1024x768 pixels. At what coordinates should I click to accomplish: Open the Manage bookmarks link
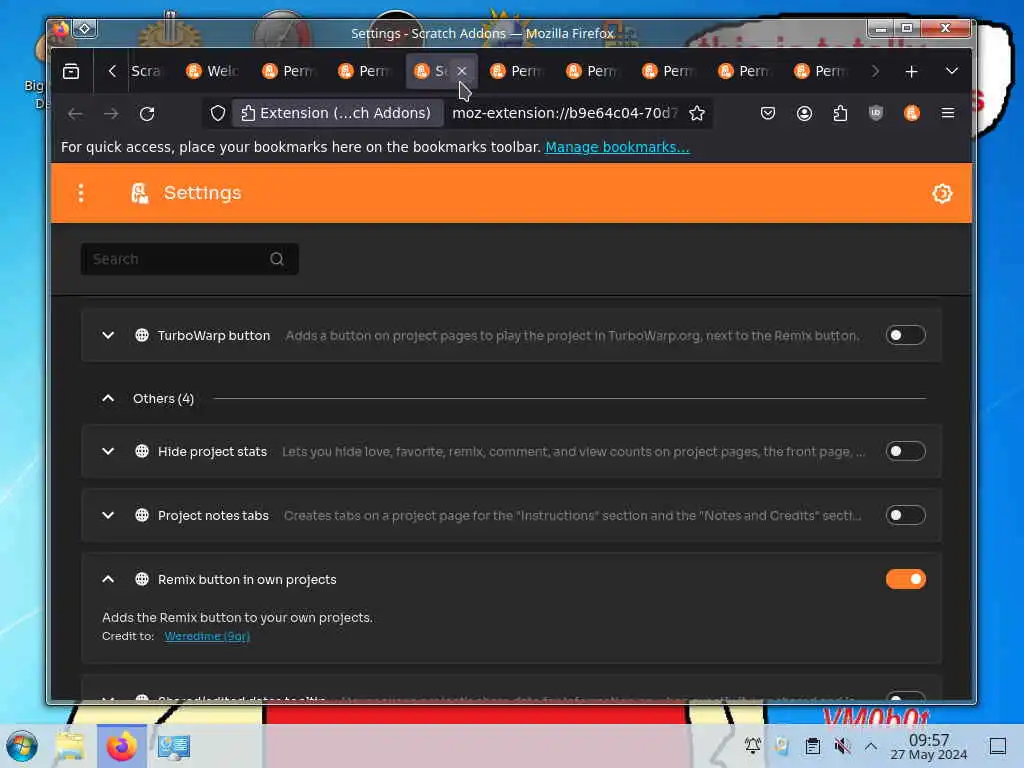[x=617, y=147]
